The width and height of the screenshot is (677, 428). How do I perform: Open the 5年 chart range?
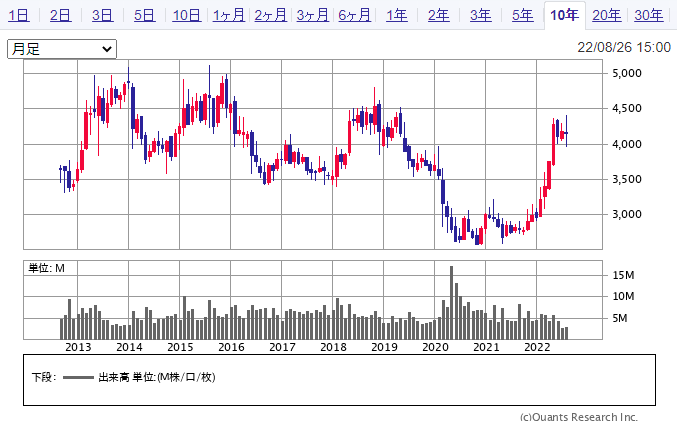click(x=522, y=16)
